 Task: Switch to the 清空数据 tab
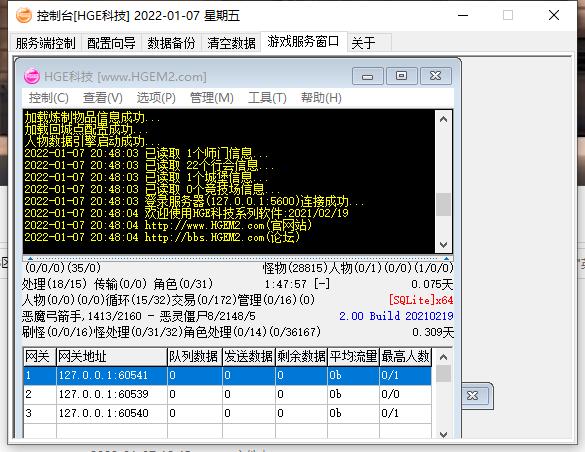click(231, 43)
